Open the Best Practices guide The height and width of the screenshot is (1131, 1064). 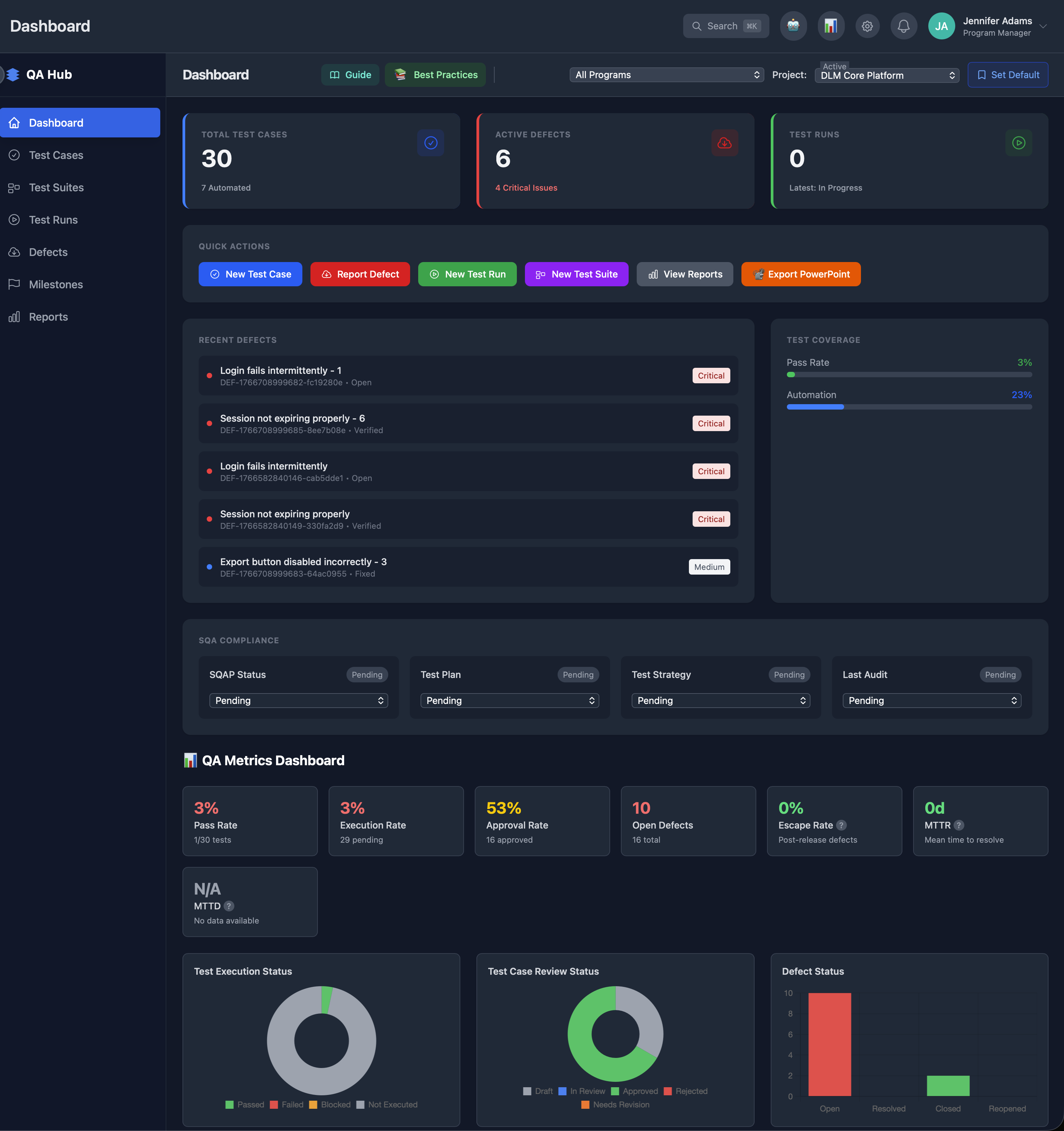tap(435, 74)
